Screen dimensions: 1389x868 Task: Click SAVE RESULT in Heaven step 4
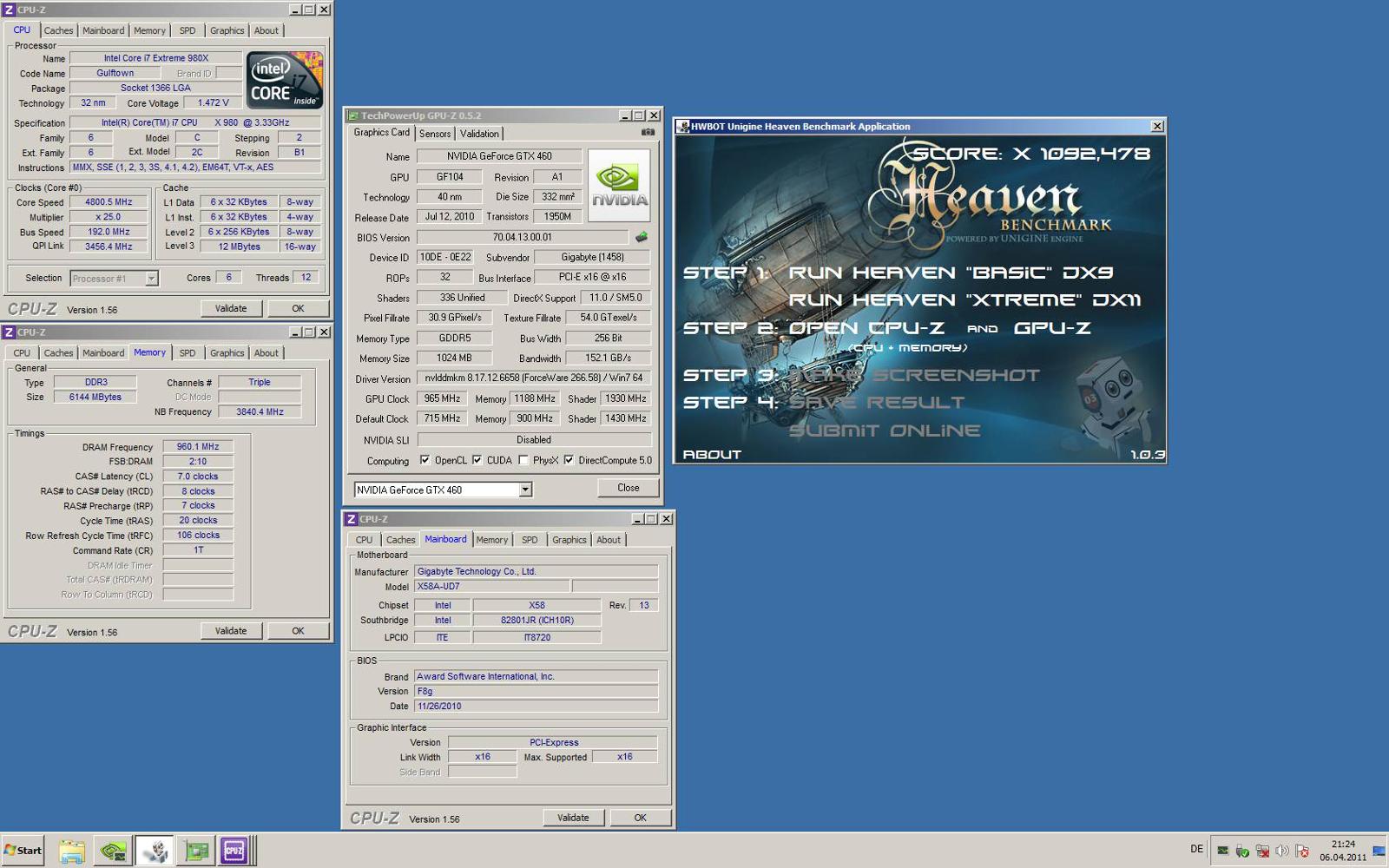[877, 403]
